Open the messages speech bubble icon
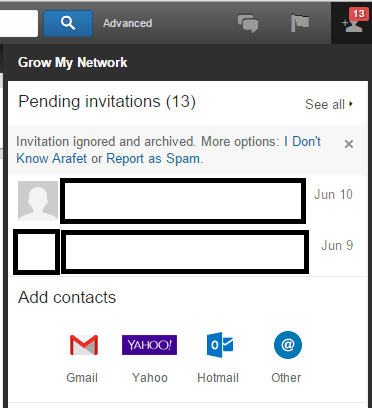Viewport: 372px width, 408px height. [x=248, y=23]
